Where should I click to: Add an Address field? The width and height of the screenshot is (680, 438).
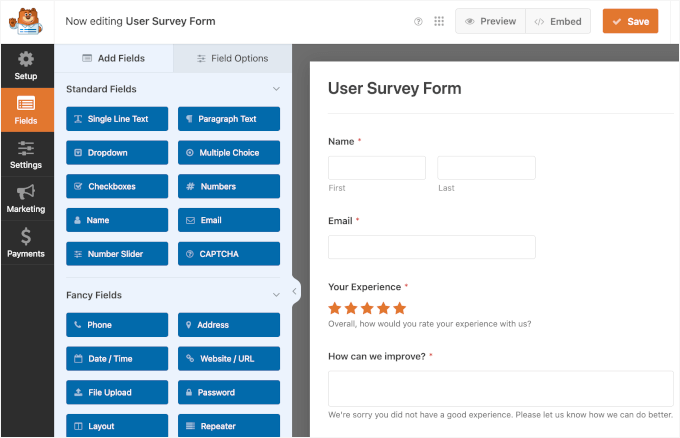(x=229, y=325)
